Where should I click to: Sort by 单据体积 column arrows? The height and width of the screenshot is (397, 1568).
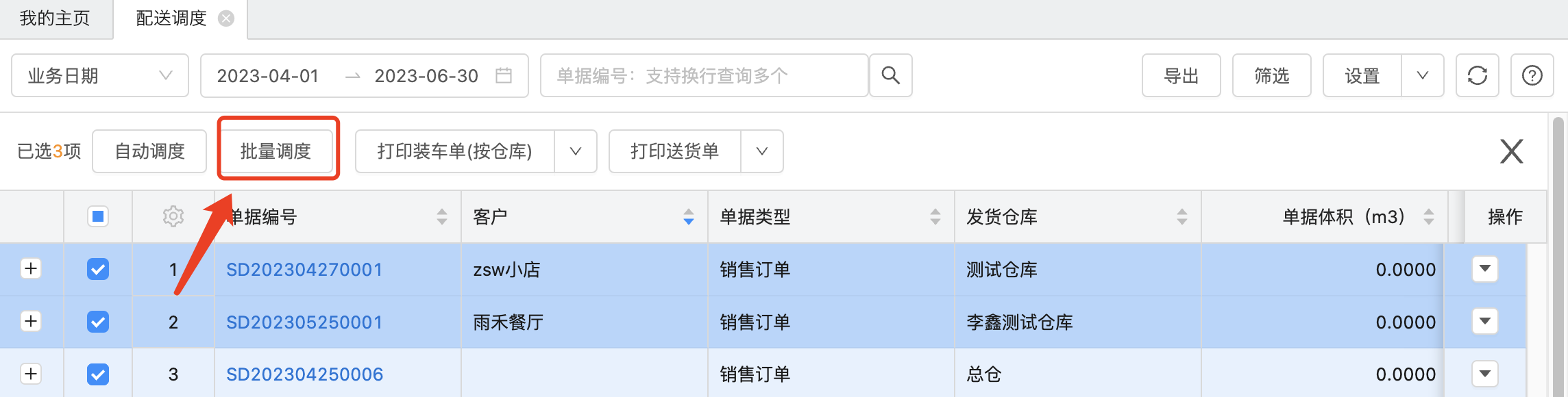click(1429, 217)
